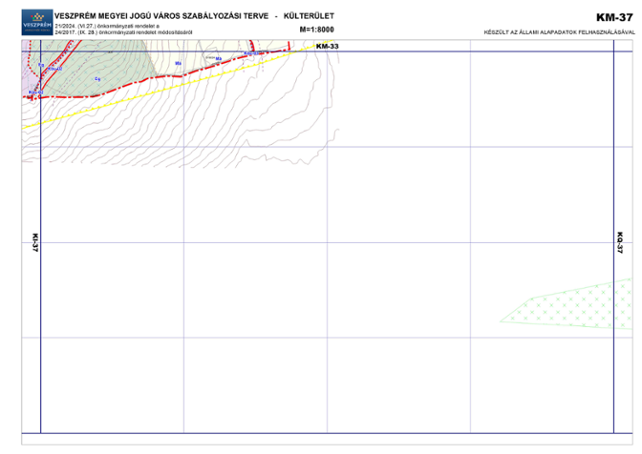Click the blue 'Eg' label in green zone
The image size is (642, 454).
click(97, 78)
